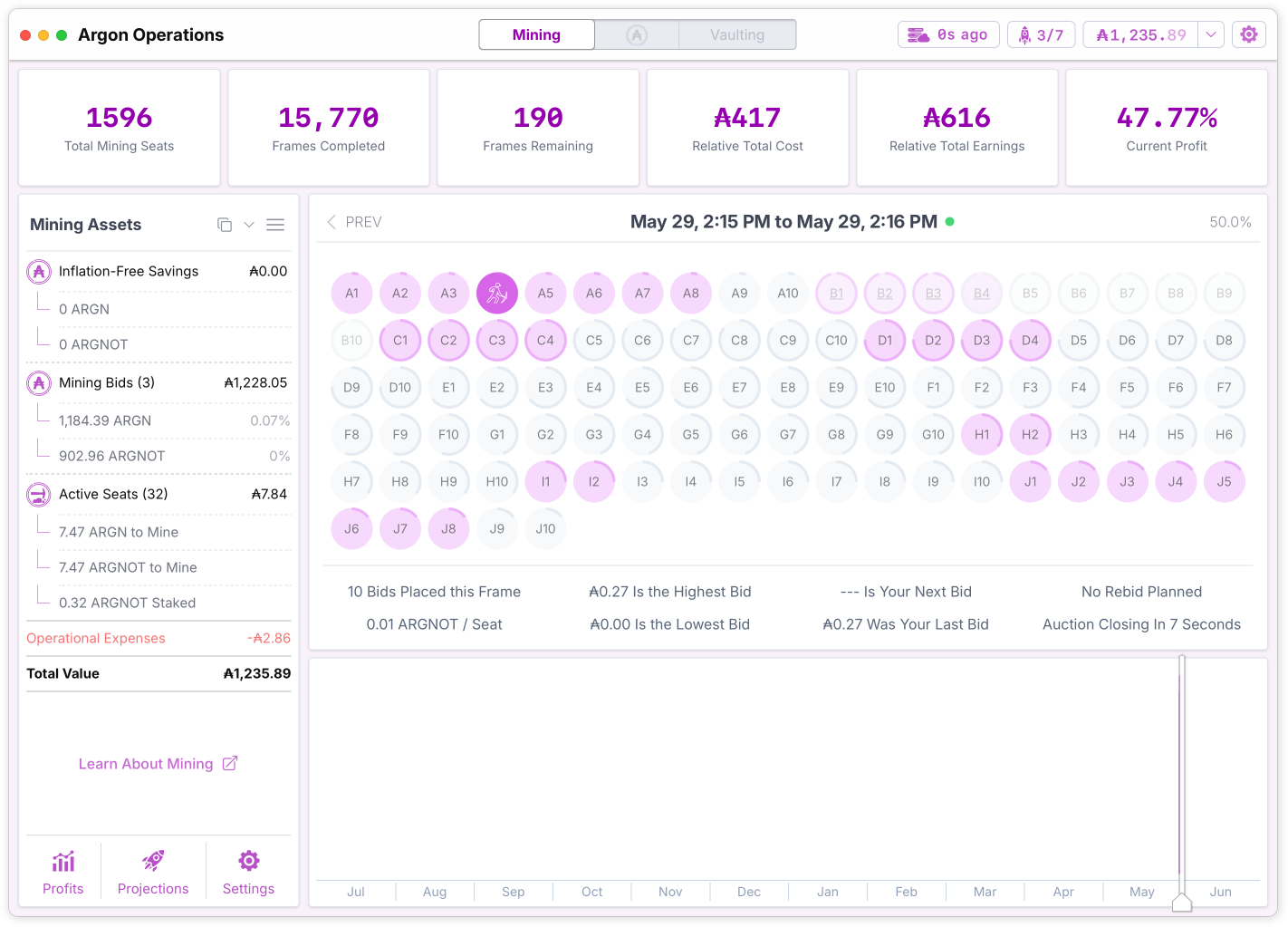
Task: Switch to the Vaulting tab
Action: pos(737,35)
